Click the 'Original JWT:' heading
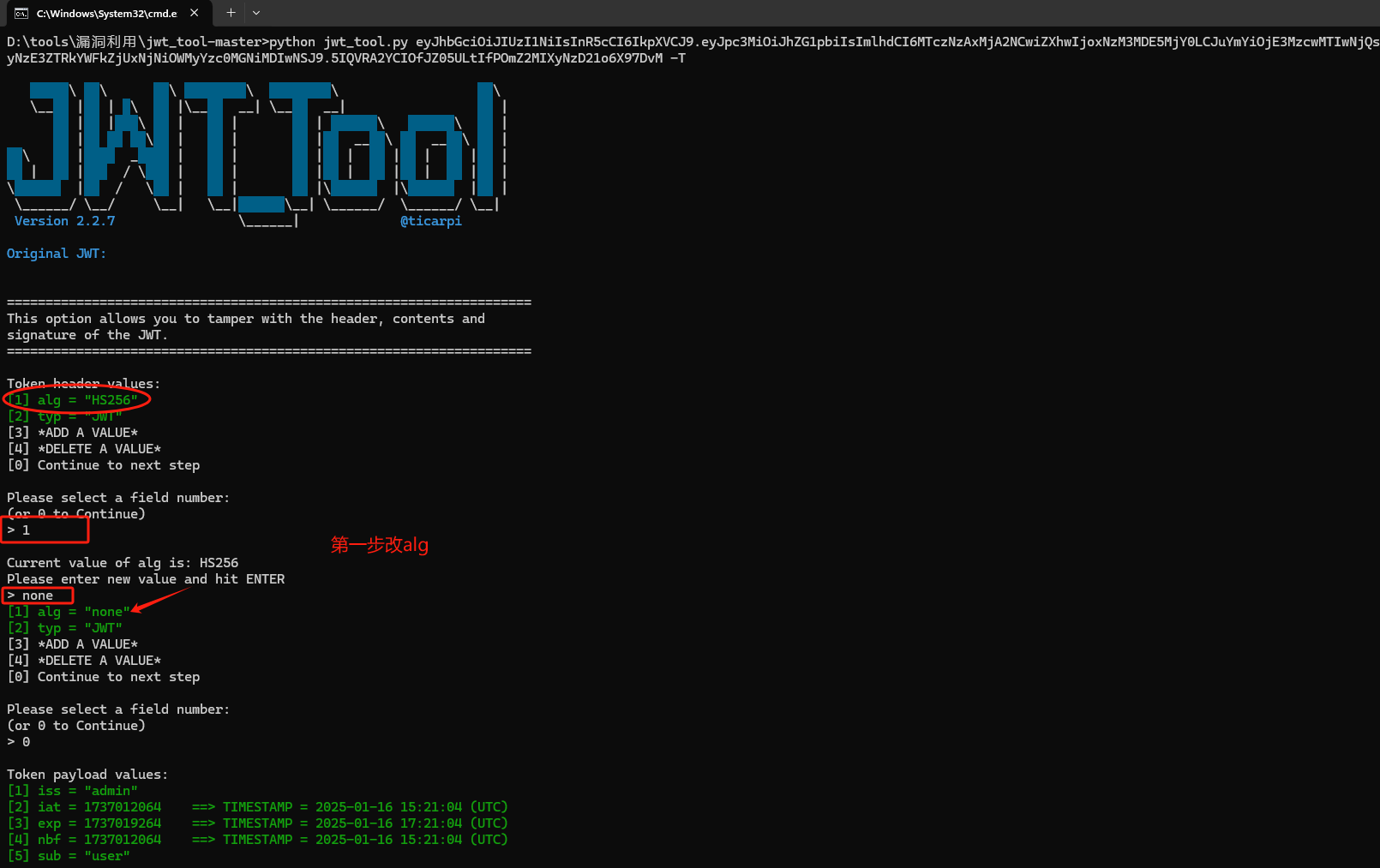This screenshot has width=1380, height=868. coord(57,254)
